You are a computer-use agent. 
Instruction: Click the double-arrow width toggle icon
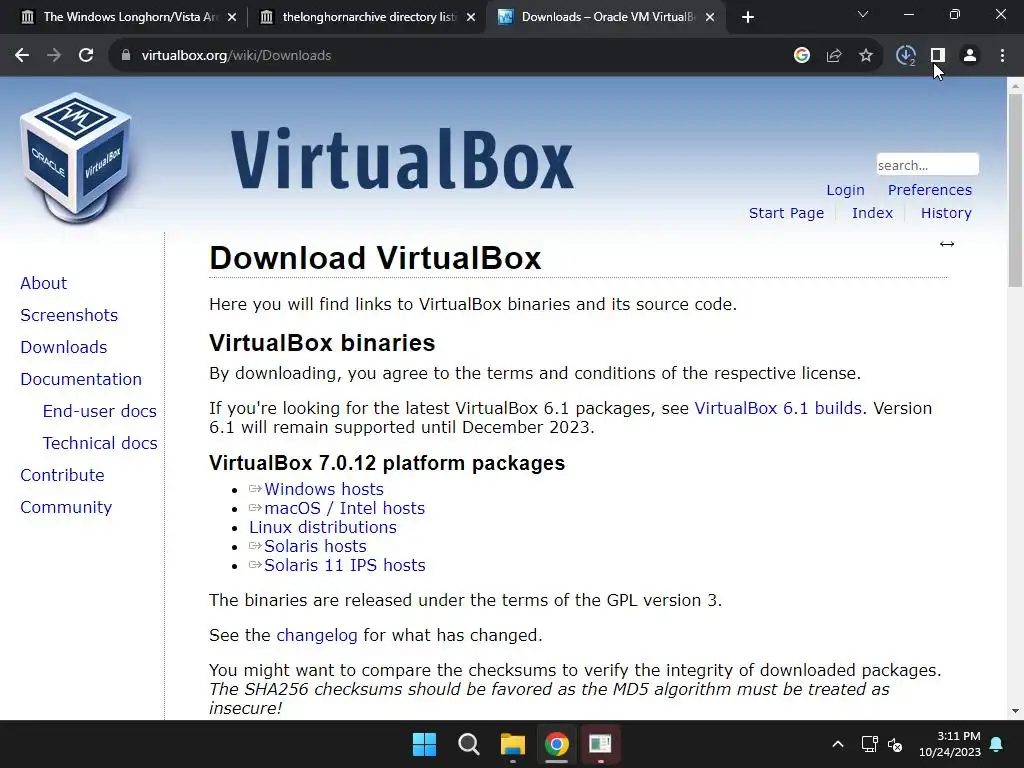tap(947, 244)
